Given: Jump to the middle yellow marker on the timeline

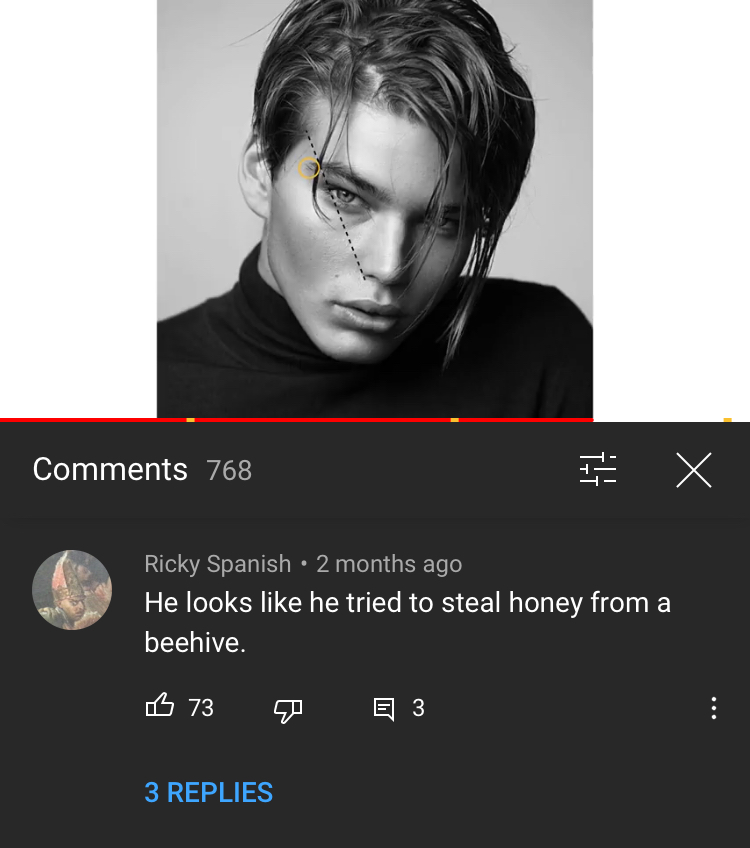Looking at the screenshot, I should (455, 420).
